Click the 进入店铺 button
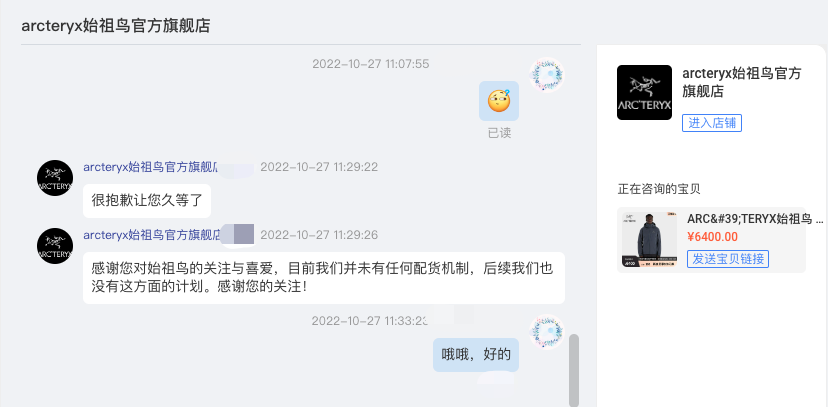 (x=712, y=123)
